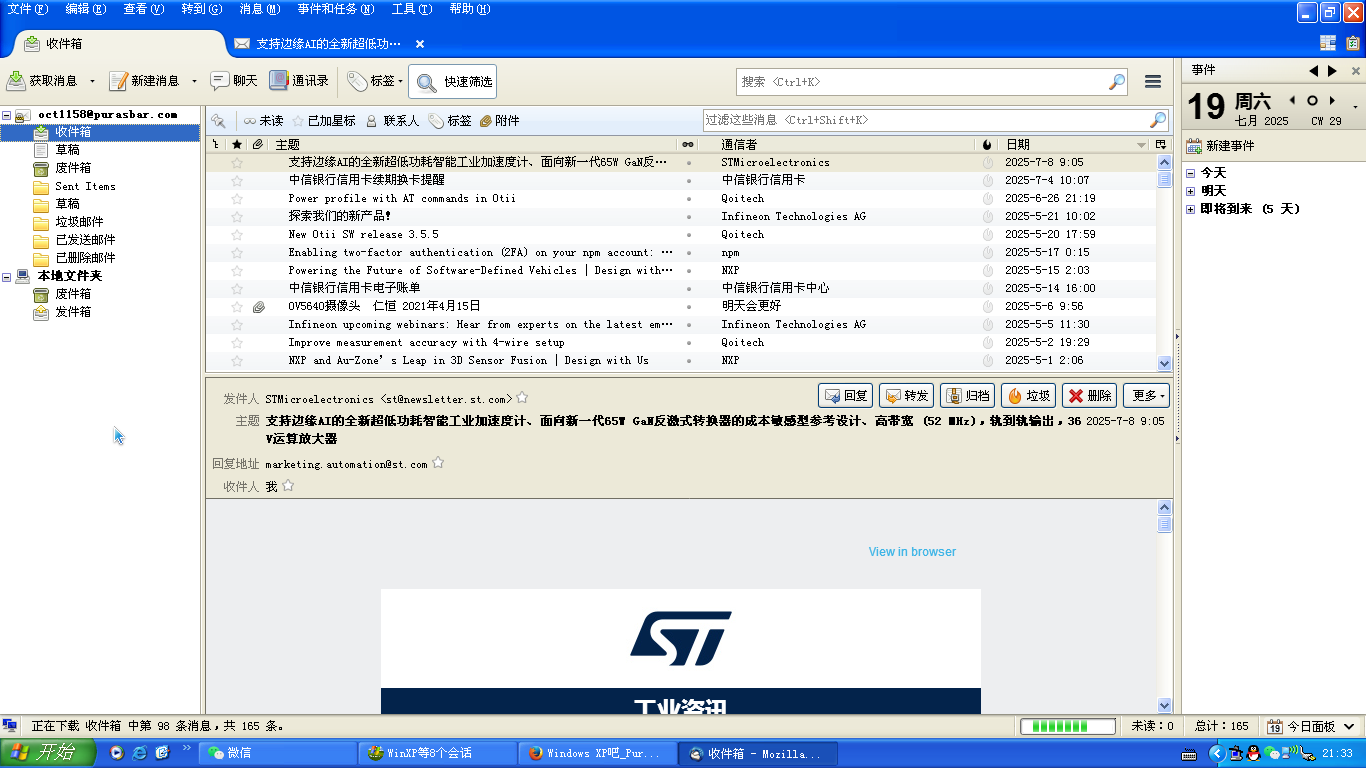
Task: Sort by the Subject (主题) column header
Action: [x=475, y=145]
